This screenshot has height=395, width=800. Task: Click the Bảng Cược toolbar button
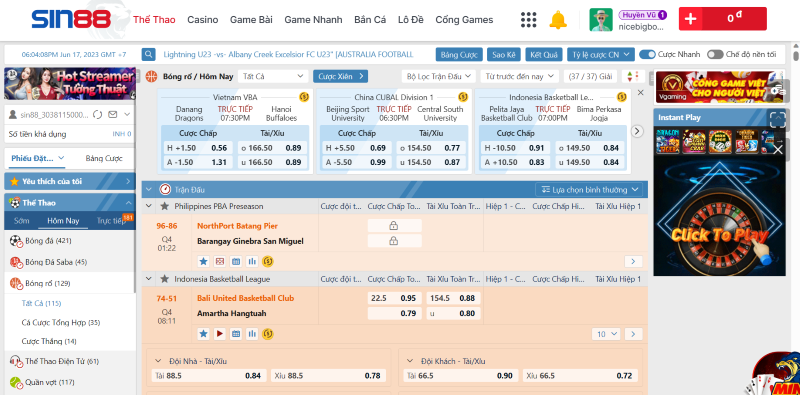tap(459, 54)
